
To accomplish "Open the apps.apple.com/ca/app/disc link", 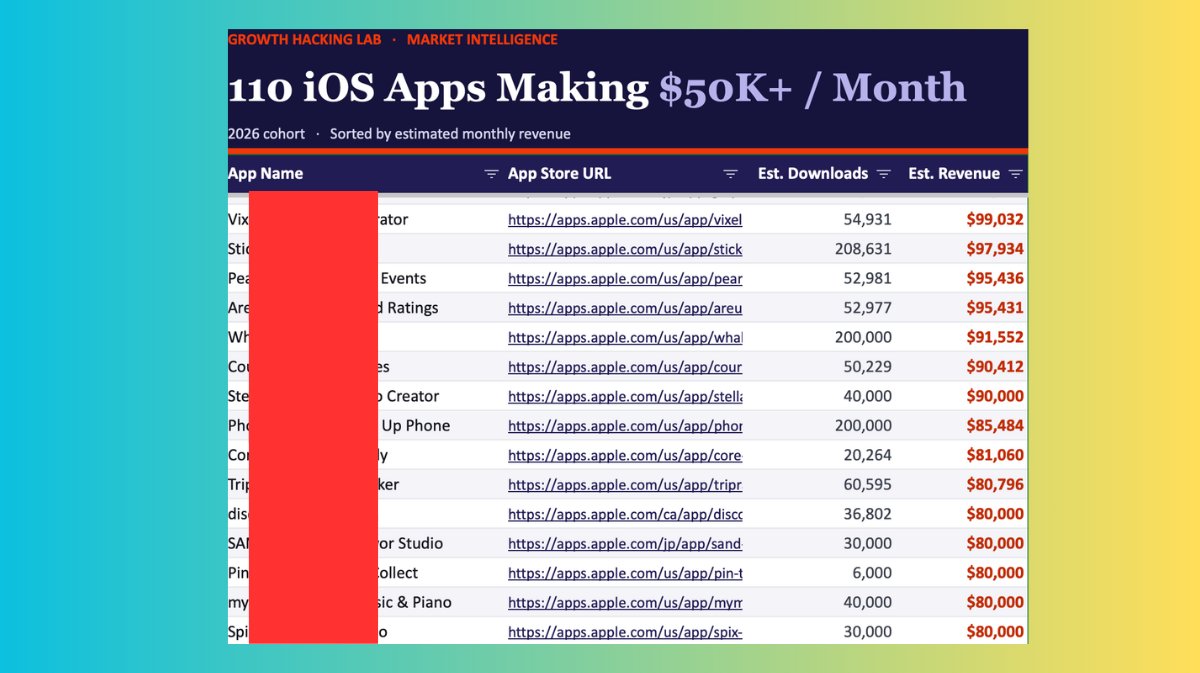I will pos(625,514).
